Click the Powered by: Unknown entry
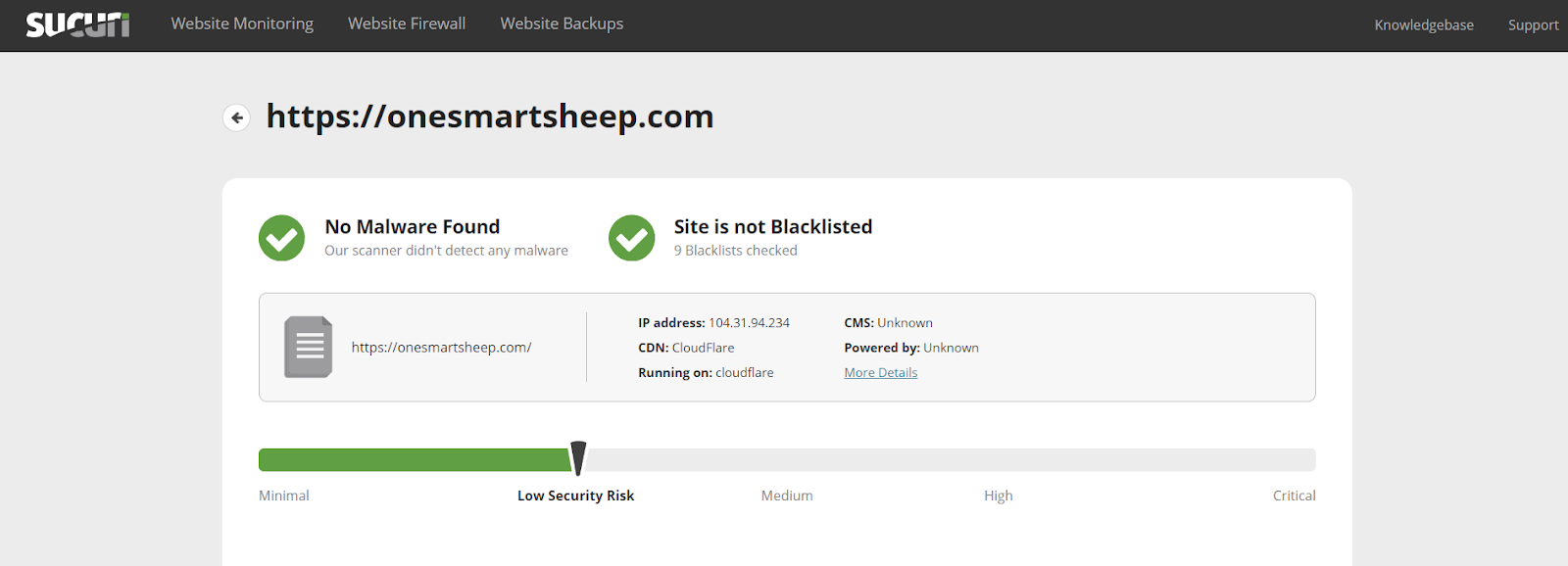The image size is (1568, 566). 911,348
